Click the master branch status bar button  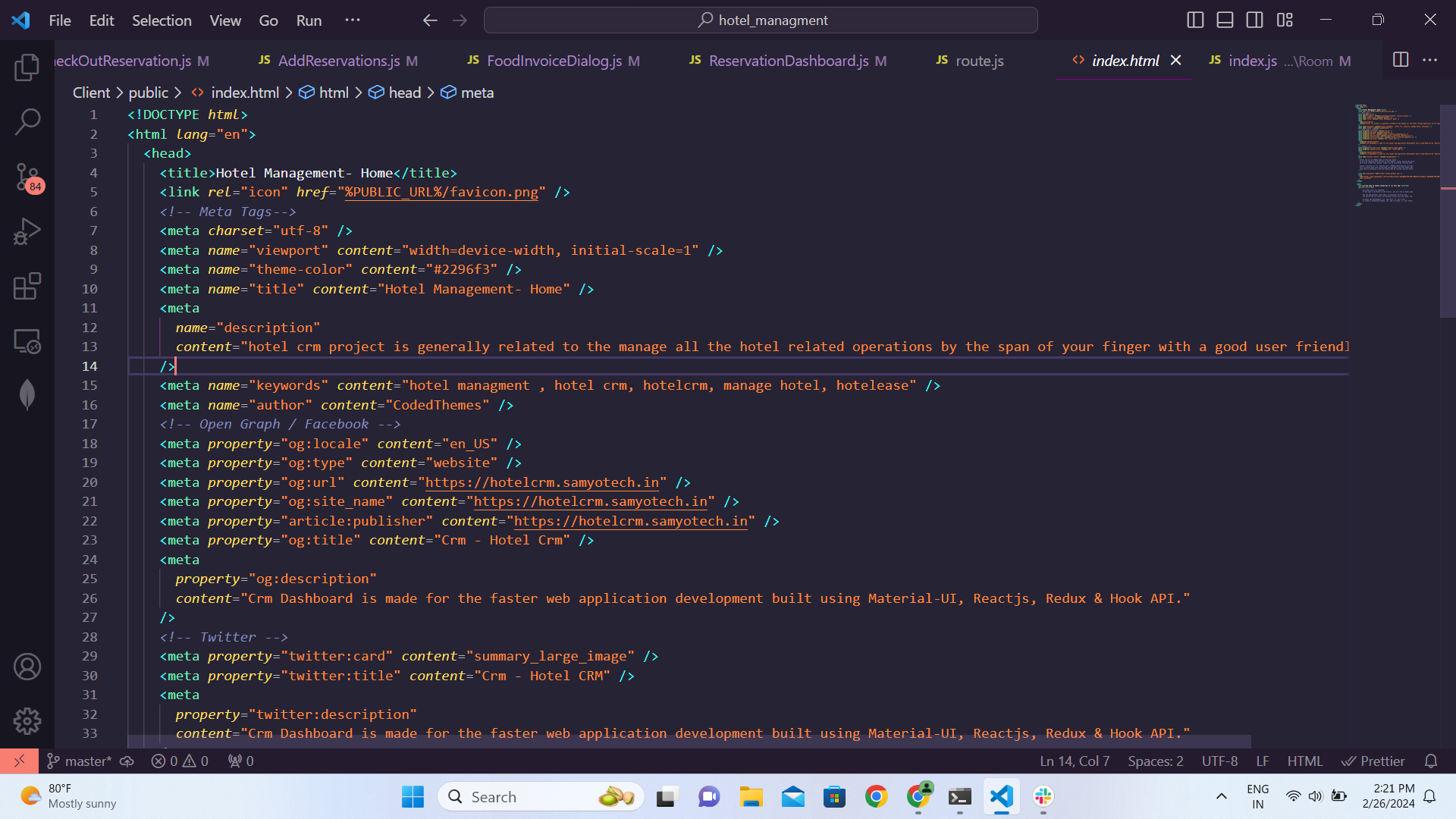tap(80, 761)
